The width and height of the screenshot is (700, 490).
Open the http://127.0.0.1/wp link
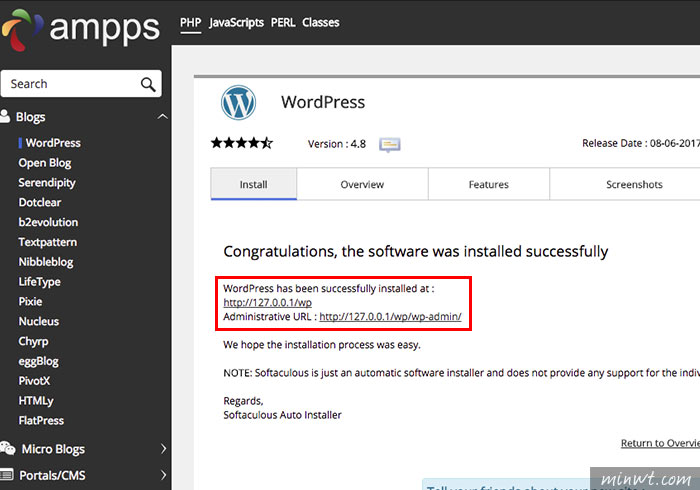(267, 303)
